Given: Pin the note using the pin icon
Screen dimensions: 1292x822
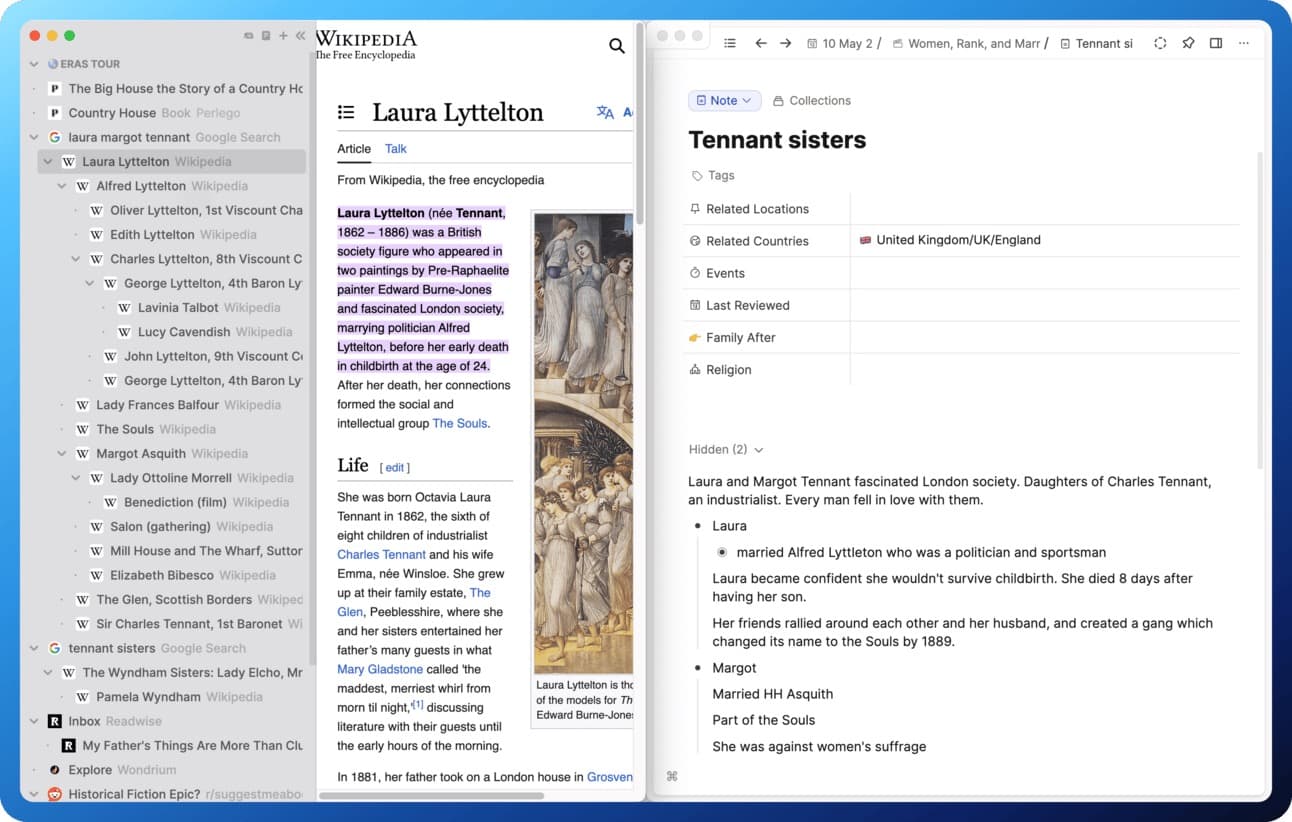Looking at the screenshot, I should coord(1188,44).
